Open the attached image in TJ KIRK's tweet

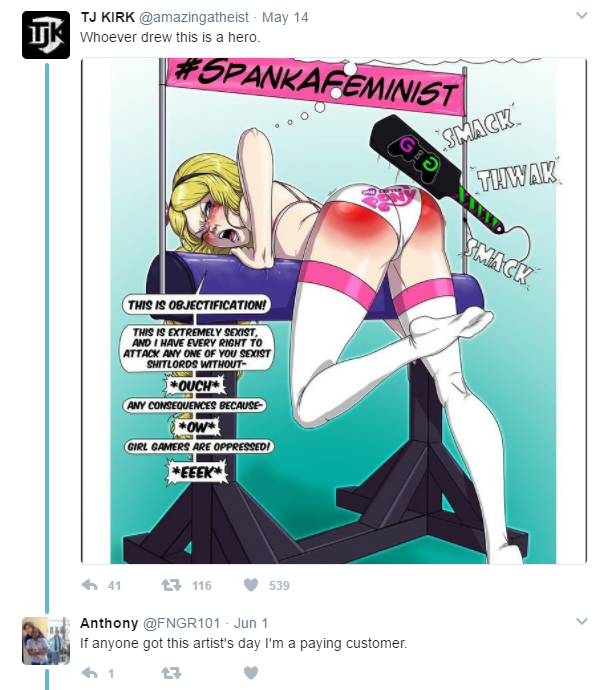(x=334, y=311)
